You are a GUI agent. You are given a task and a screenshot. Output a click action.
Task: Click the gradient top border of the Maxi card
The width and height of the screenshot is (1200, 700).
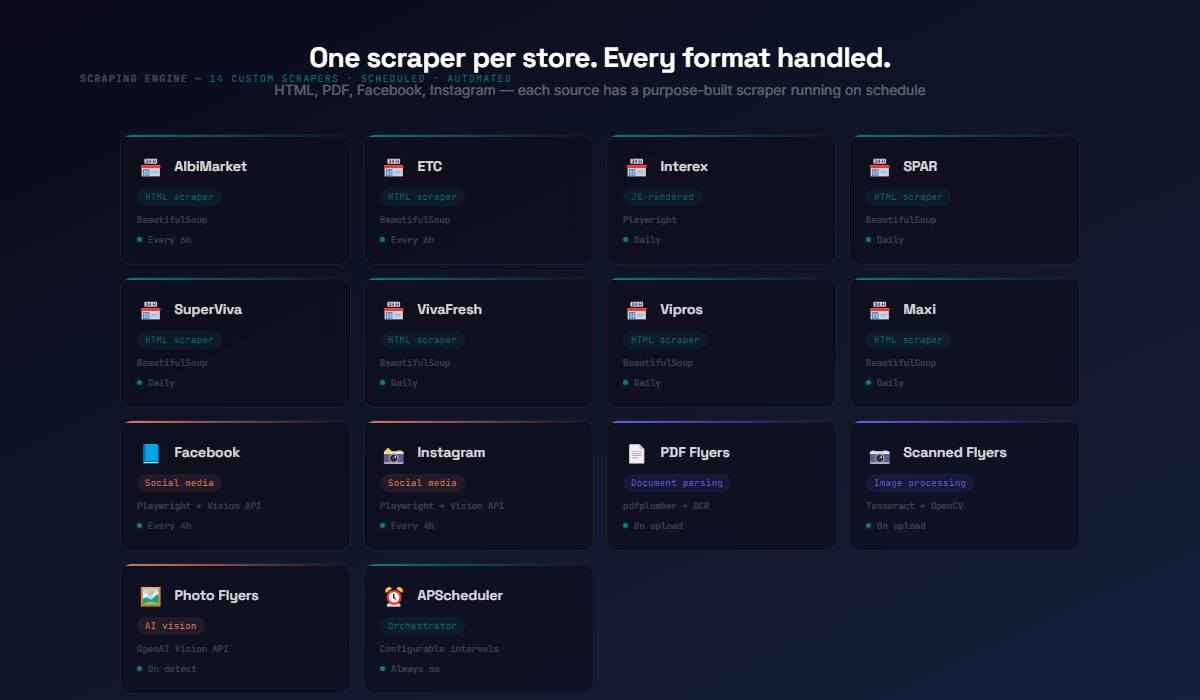pyautogui.click(x=964, y=279)
